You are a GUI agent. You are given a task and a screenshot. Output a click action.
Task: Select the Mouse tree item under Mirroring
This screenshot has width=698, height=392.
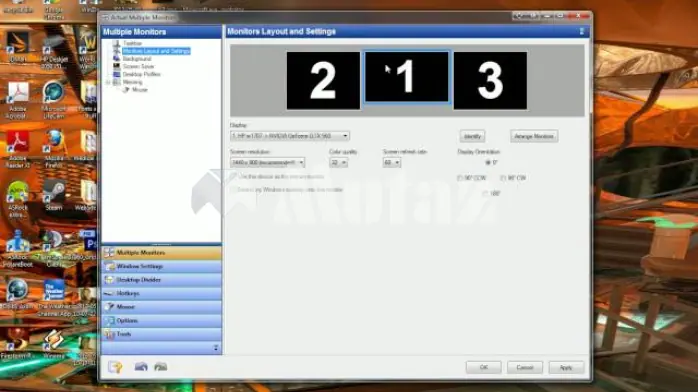point(139,90)
